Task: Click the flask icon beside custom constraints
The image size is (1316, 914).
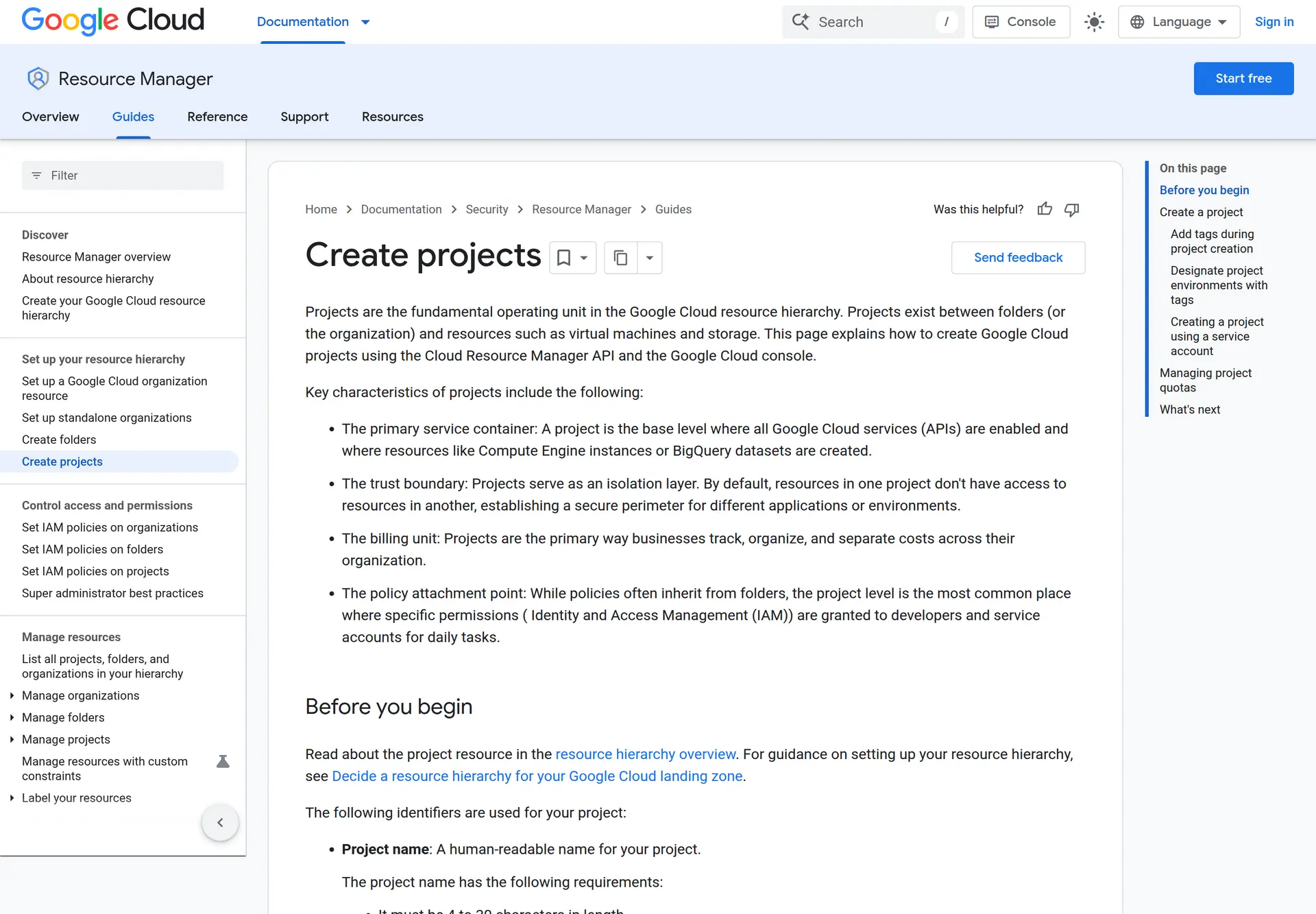Action: coord(223,761)
